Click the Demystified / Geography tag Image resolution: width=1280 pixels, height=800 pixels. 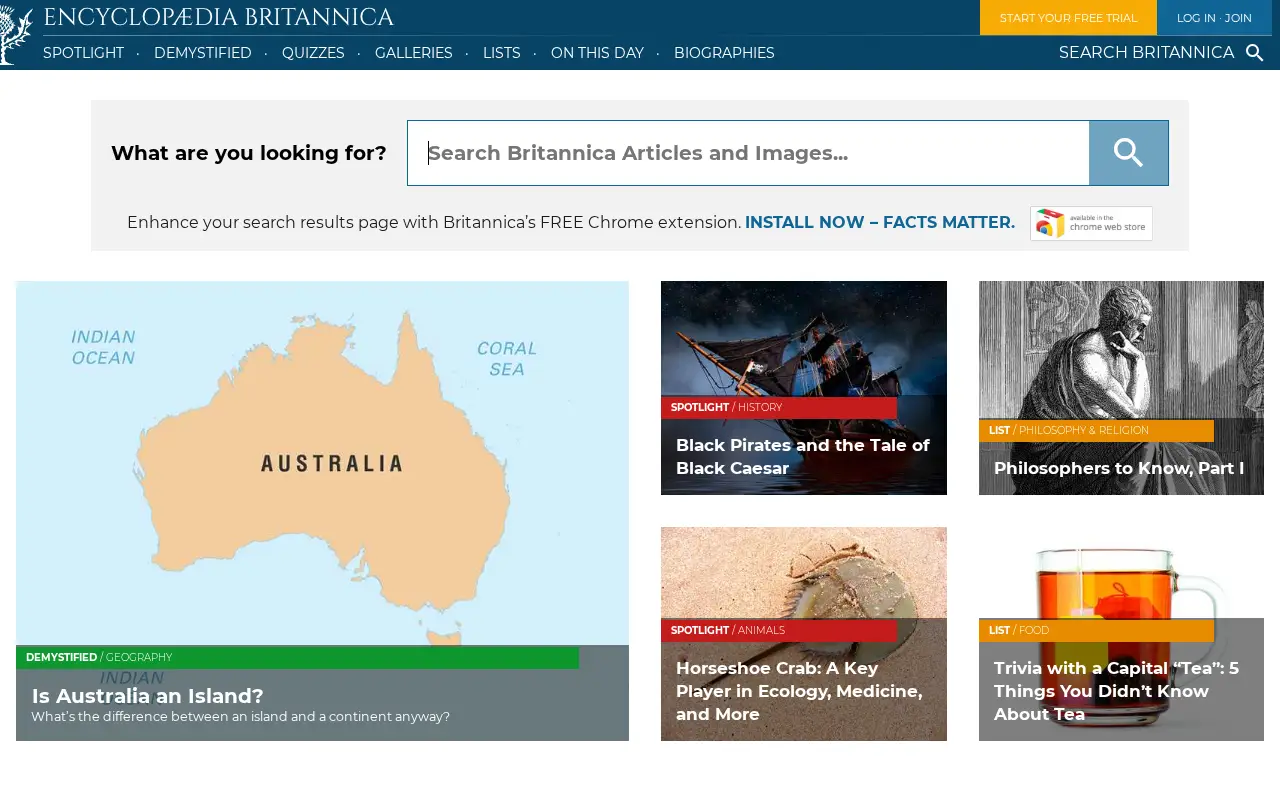point(297,657)
